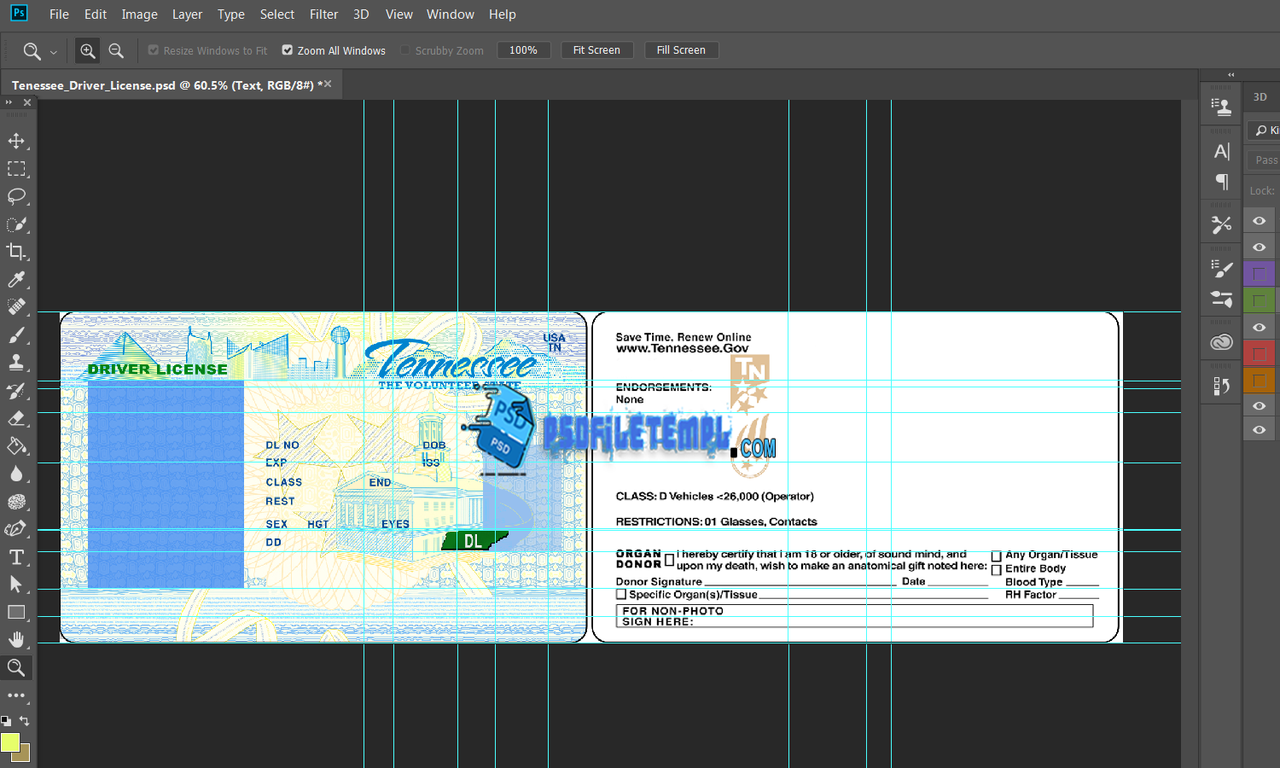1280x768 pixels.
Task: Open the History panel icon
Action: 1221,386
